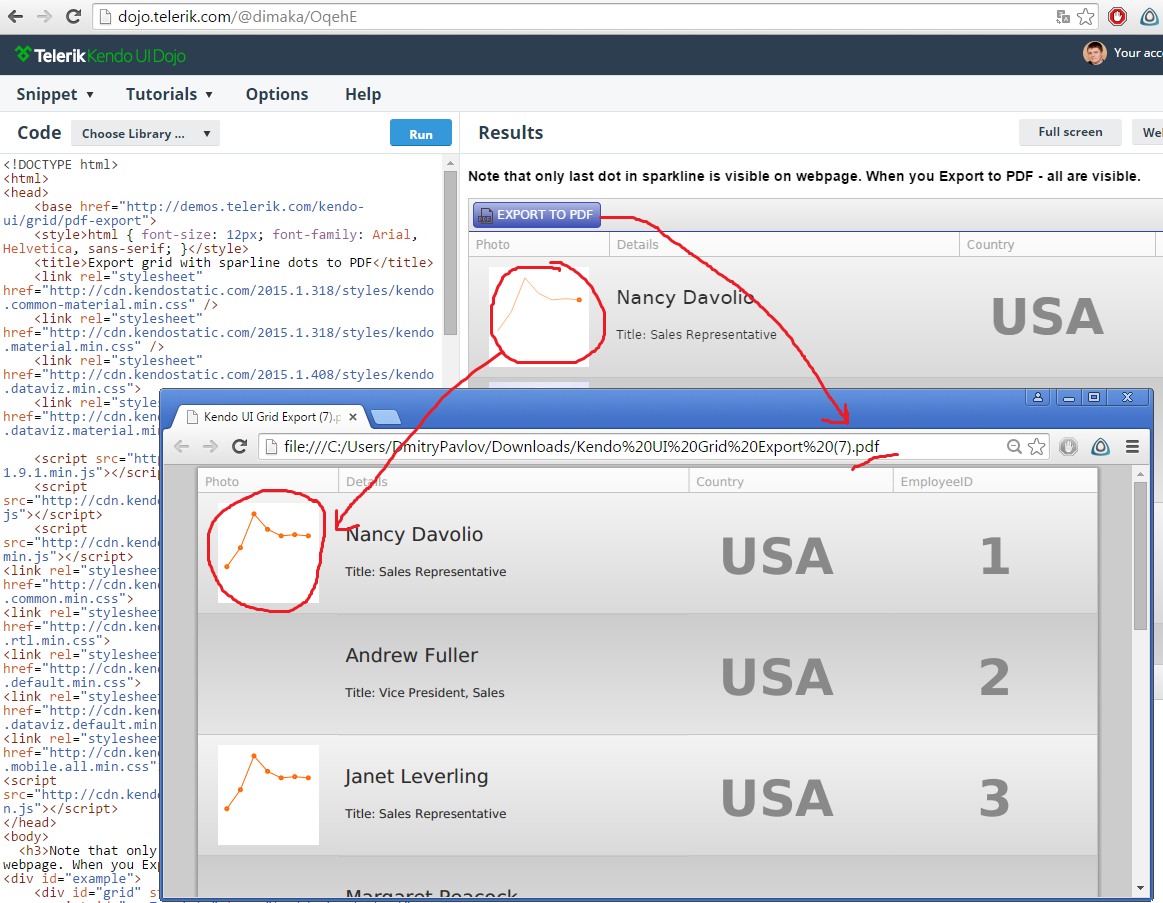This screenshot has width=1163, height=903.
Task: Open the grey adblock icon in PDF window
Action: tap(1068, 447)
